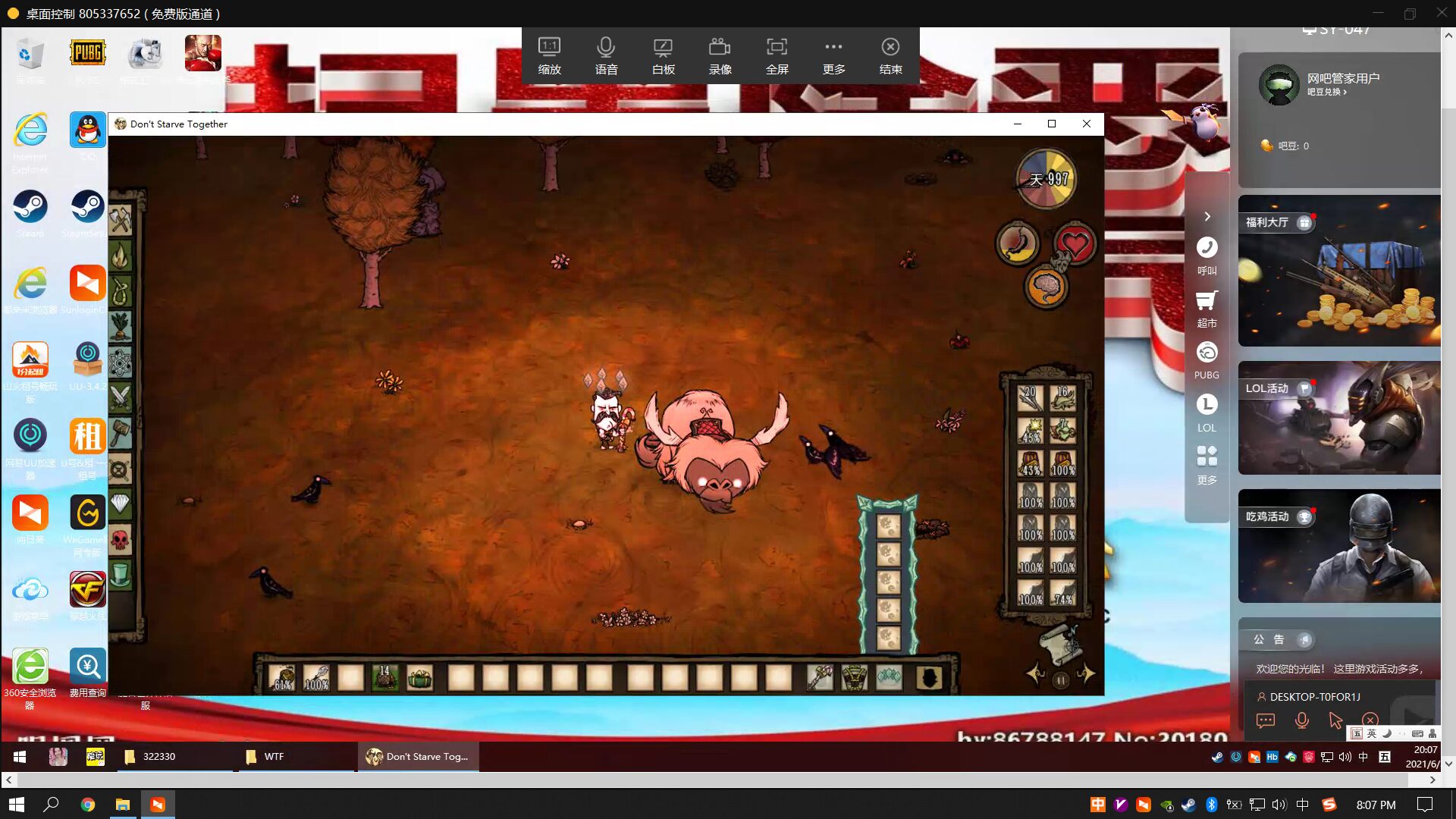Open the 超市 shop cart
This screenshot has width=1456, height=819.
coord(1207,309)
